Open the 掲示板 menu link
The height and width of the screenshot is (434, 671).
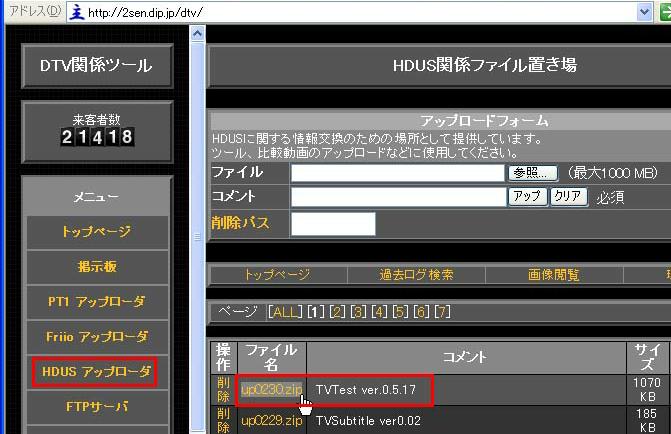click(x=97, y=267)
